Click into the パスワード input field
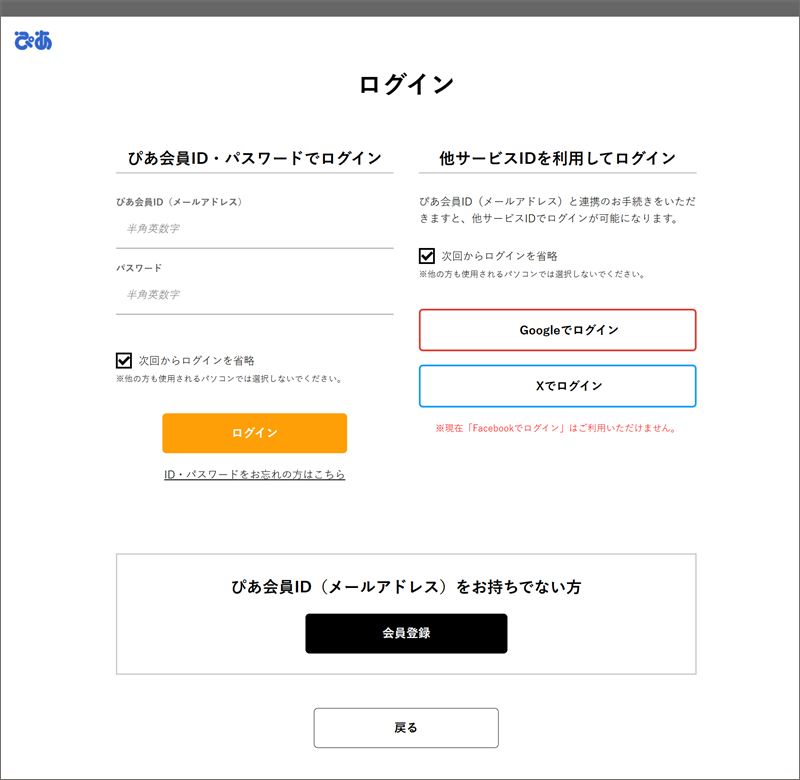 pos(254,295)
